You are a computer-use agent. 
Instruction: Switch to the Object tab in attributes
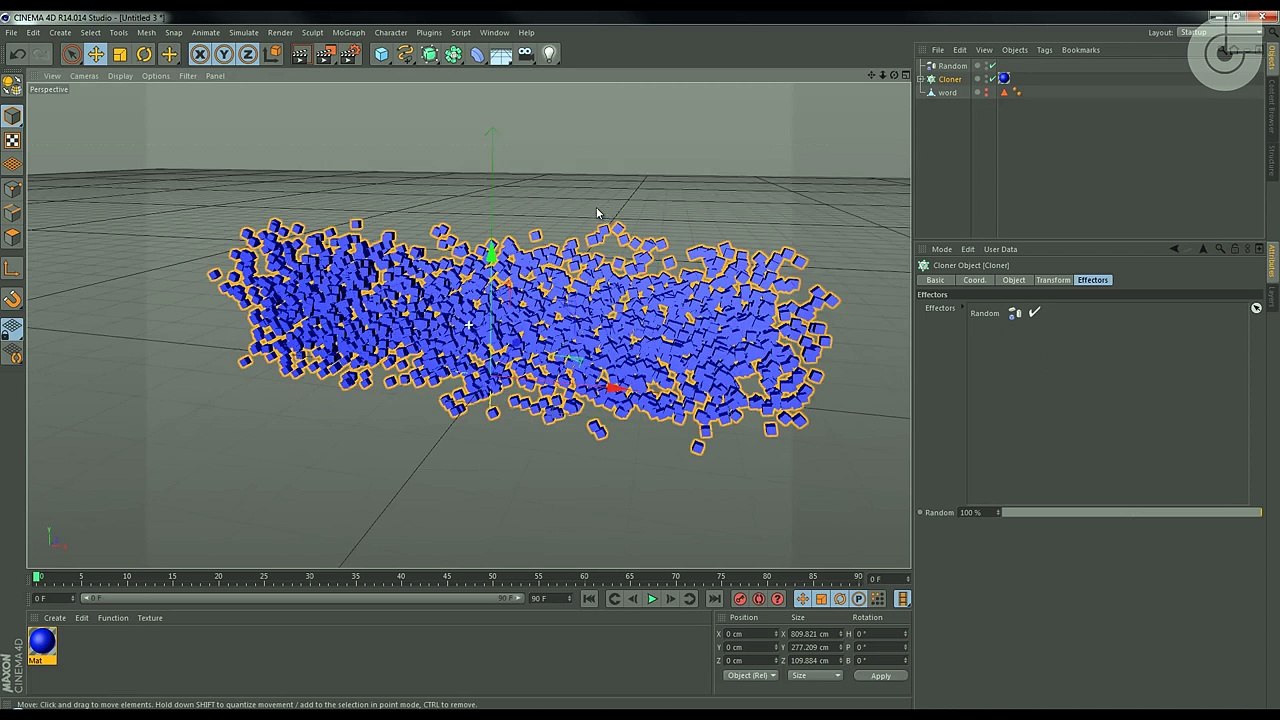(1014, 280)
